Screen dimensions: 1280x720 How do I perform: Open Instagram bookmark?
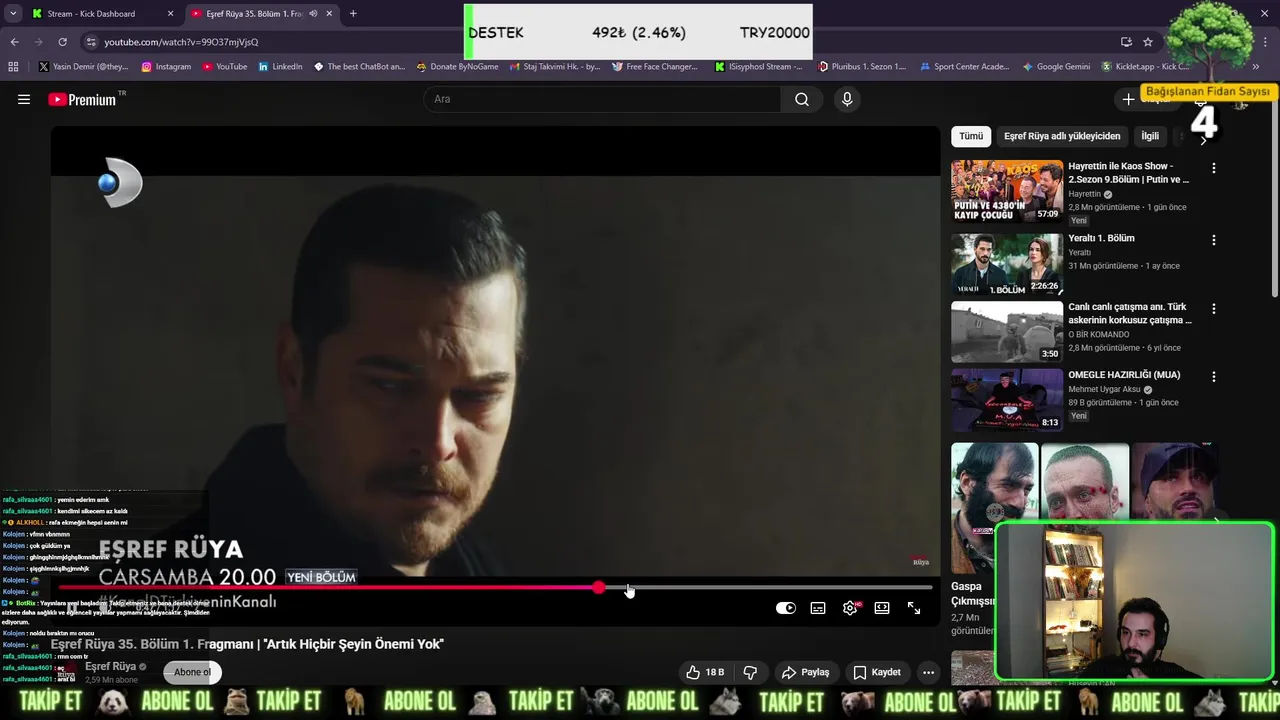coord(166,67)
